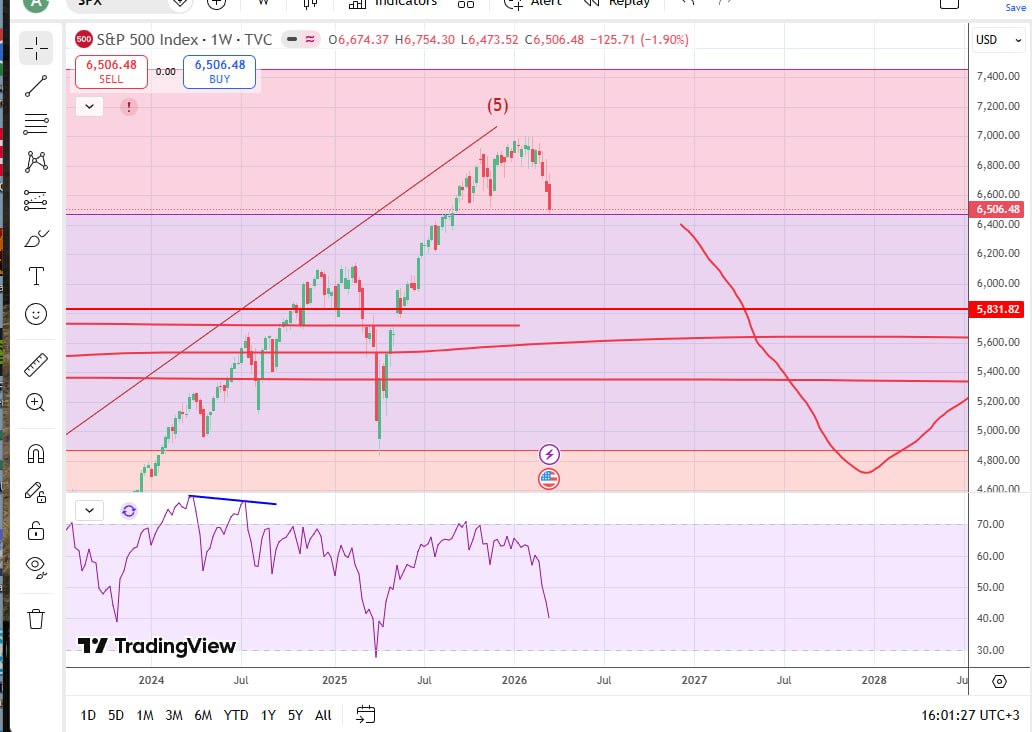Open the emoji and stickers tool
The width and height of the screenshot is (1032, 732).
point(36,314)
